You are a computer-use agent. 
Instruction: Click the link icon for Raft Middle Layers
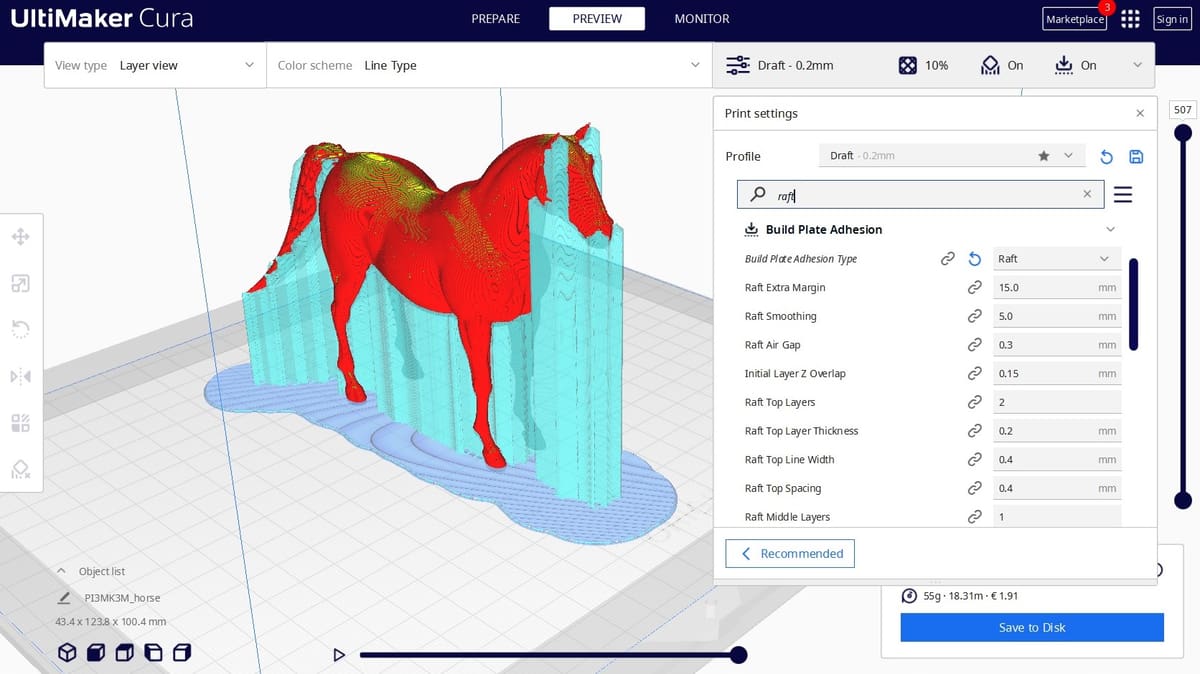coord(974,517)
